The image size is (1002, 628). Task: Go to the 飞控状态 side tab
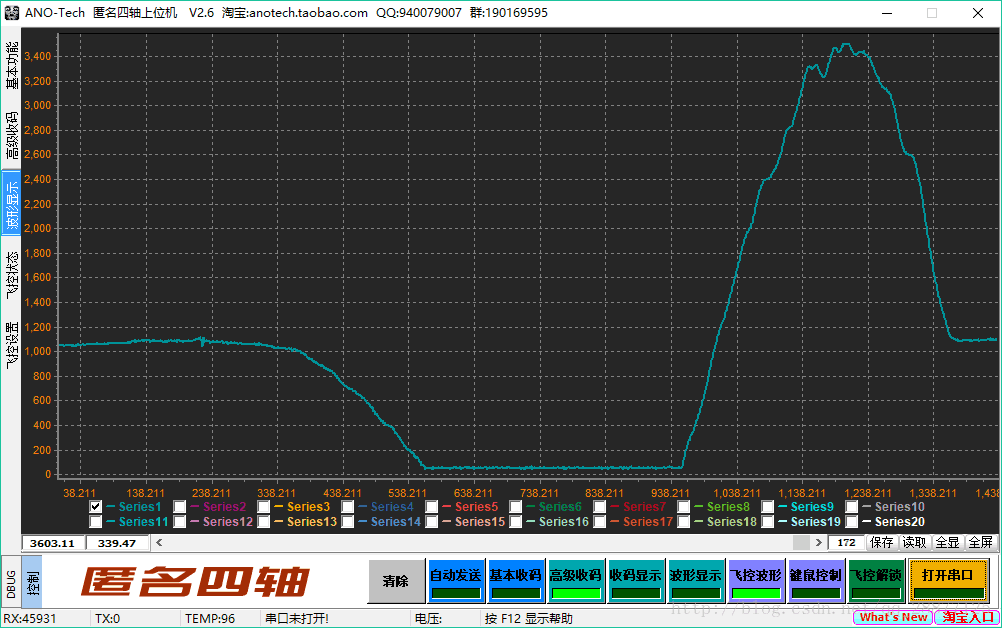pos(12,275)
